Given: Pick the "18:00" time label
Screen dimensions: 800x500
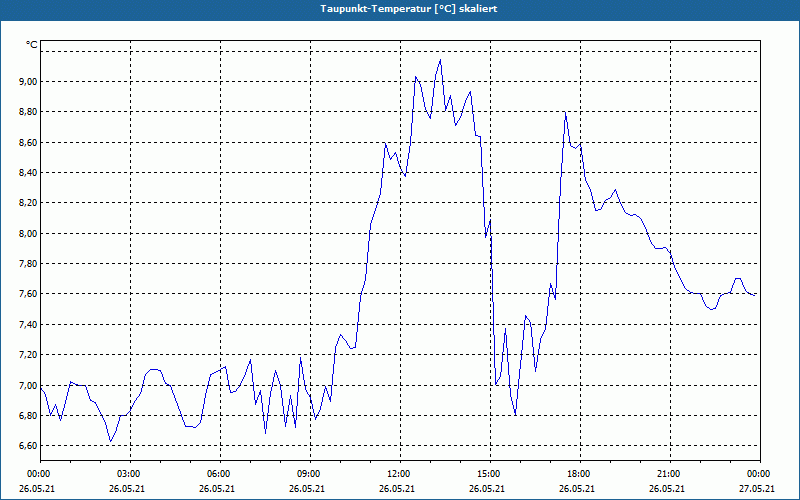Looking at the screenshot, I should (580, 474).
